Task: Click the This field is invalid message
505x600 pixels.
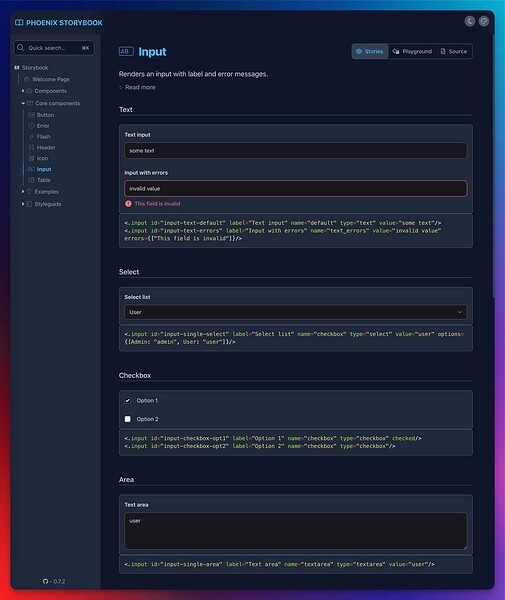Action: (157, 204)
